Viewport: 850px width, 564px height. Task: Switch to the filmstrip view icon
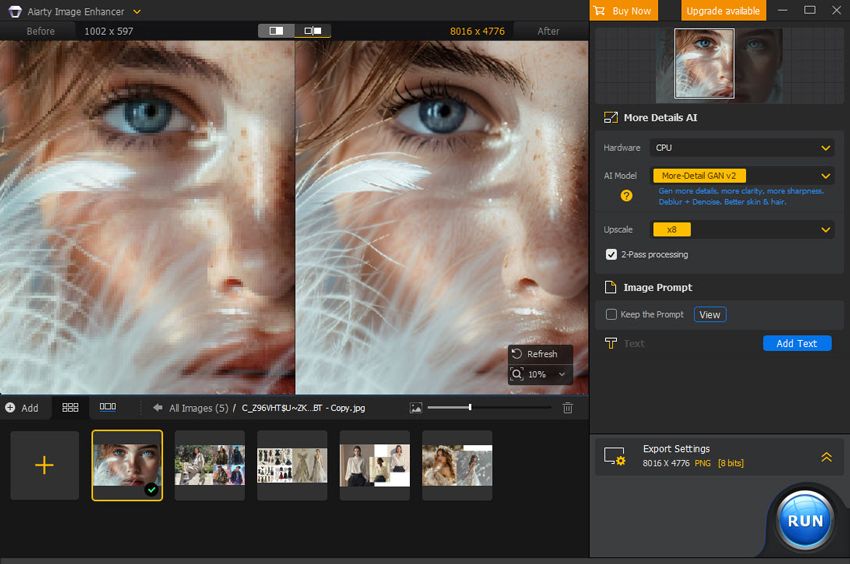click(108, 408)
